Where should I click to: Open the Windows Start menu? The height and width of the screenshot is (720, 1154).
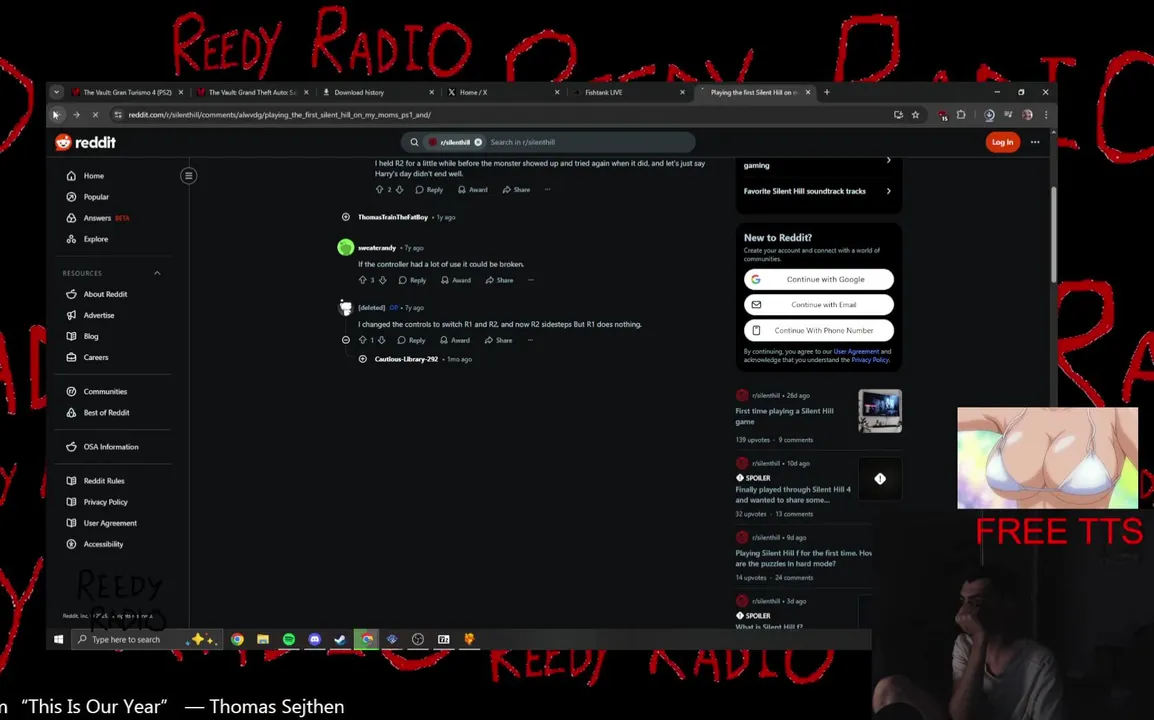[58, 639]
